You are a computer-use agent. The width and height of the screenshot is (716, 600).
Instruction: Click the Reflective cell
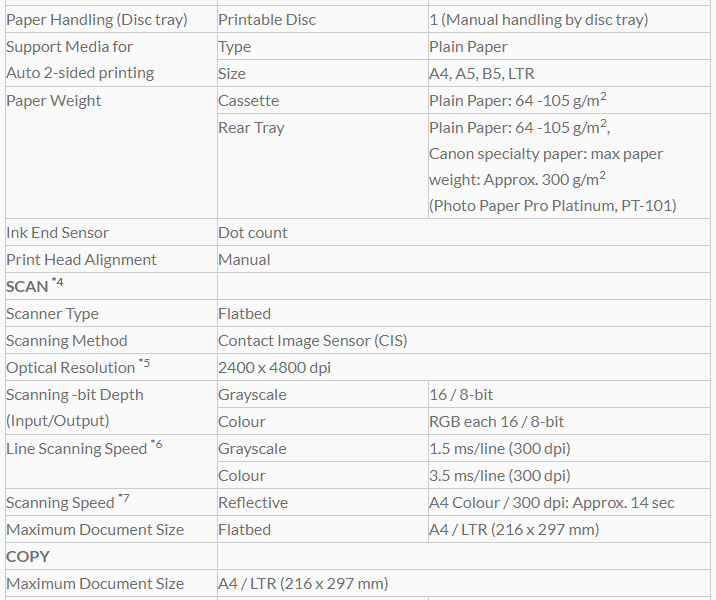(x=253, y=503)
